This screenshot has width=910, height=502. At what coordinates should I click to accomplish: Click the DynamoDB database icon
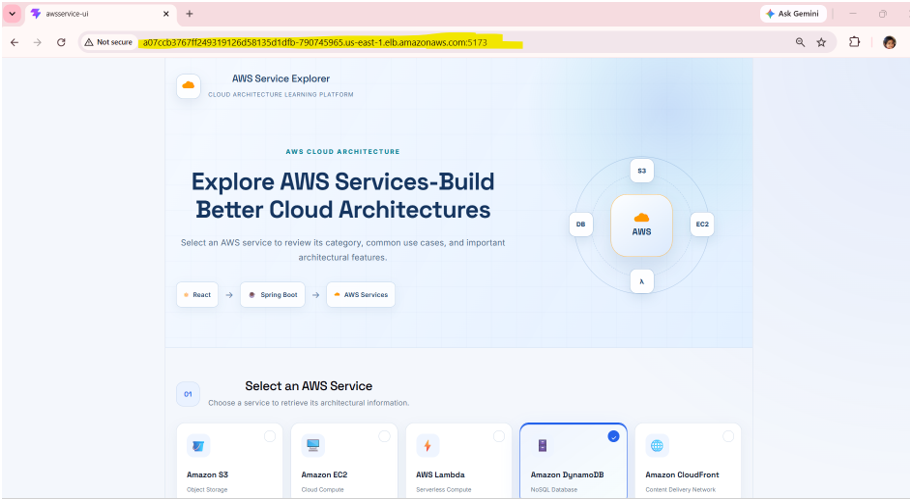[542, 446]
